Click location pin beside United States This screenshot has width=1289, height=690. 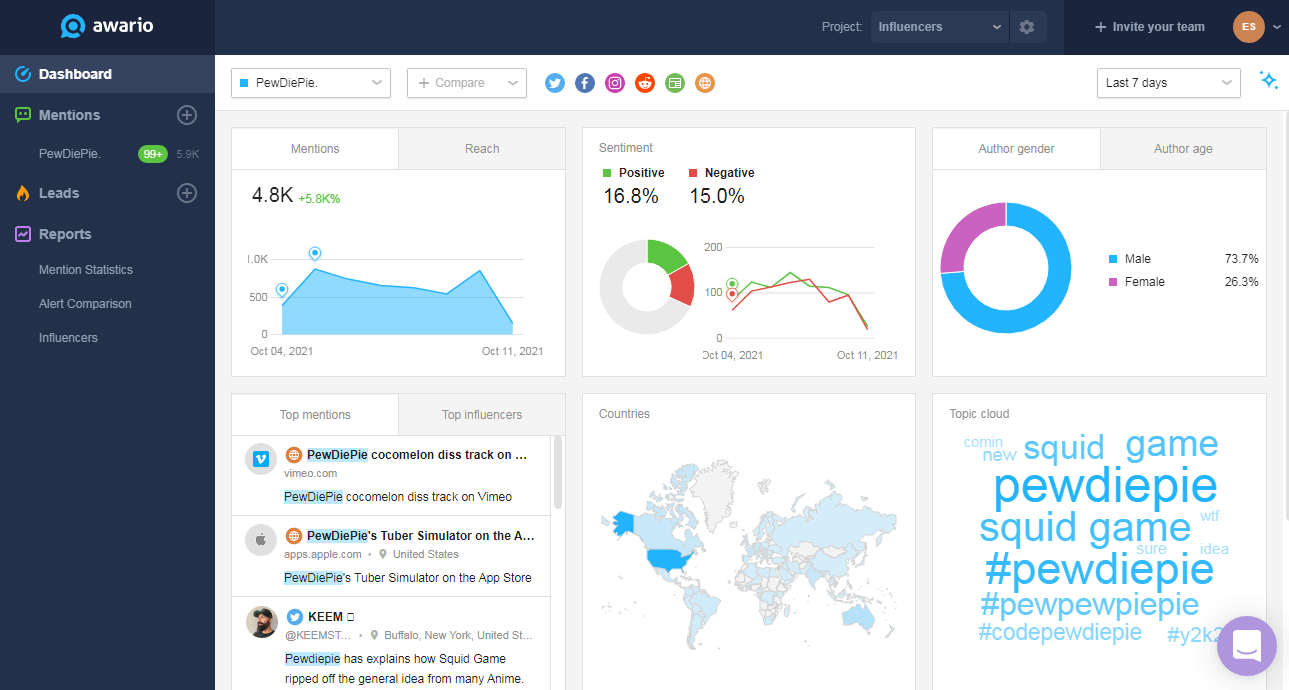pos(383,554)
